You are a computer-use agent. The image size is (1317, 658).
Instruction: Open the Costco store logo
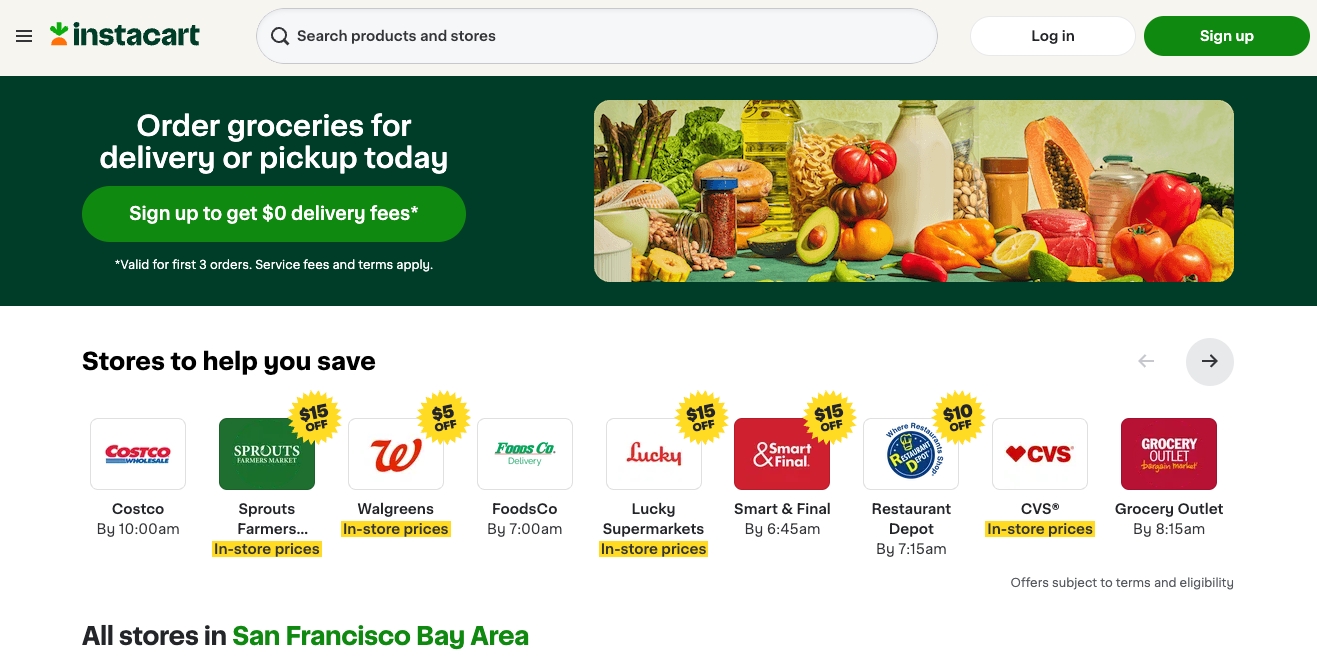click(x=138, y=454)
